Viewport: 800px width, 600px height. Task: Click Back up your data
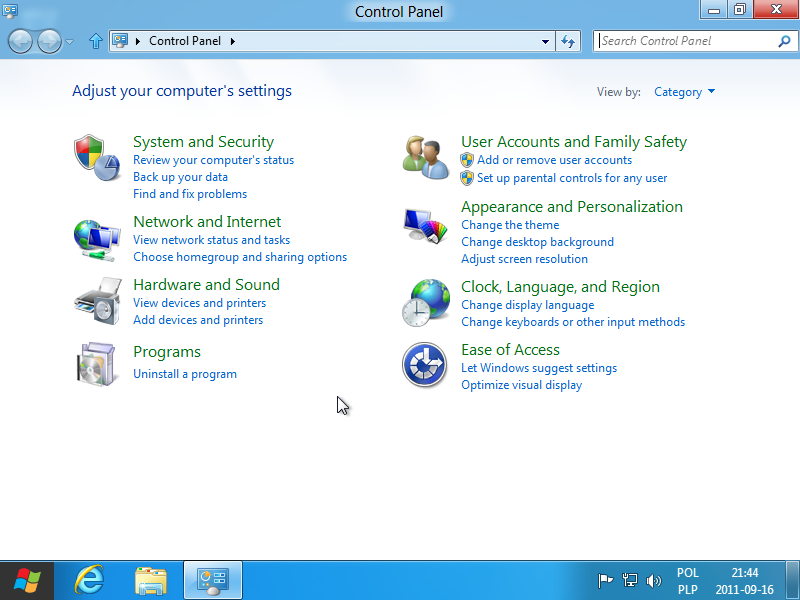[181, 177]
